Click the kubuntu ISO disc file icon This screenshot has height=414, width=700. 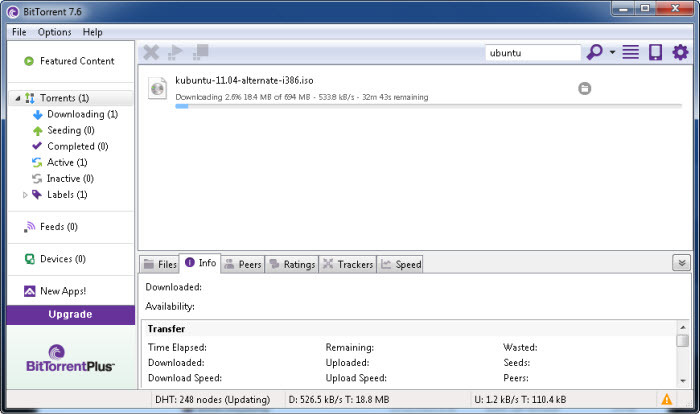click(x=157, y=88)
